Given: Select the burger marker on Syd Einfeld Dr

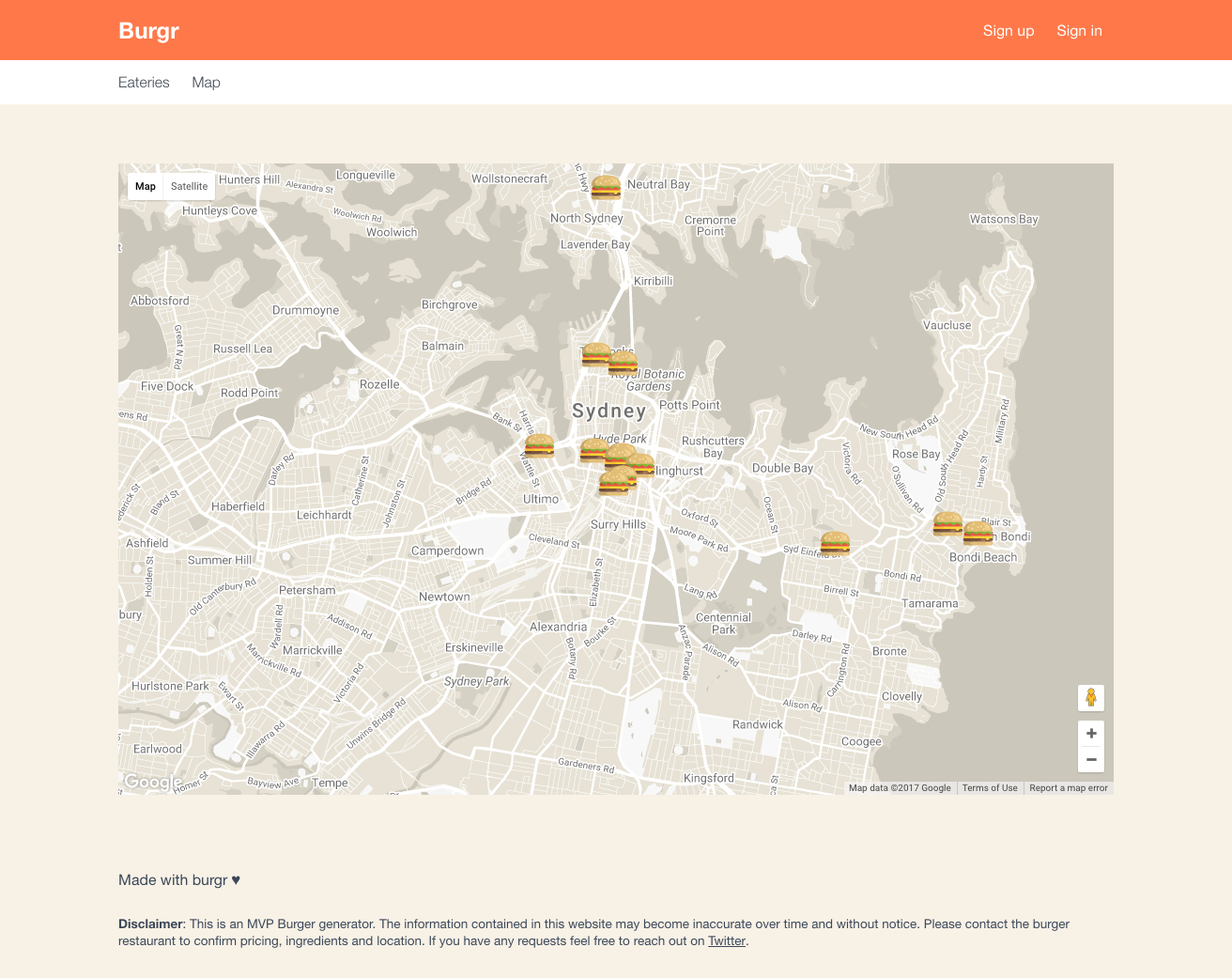Looking at the screenshot, I should [835, 543].
